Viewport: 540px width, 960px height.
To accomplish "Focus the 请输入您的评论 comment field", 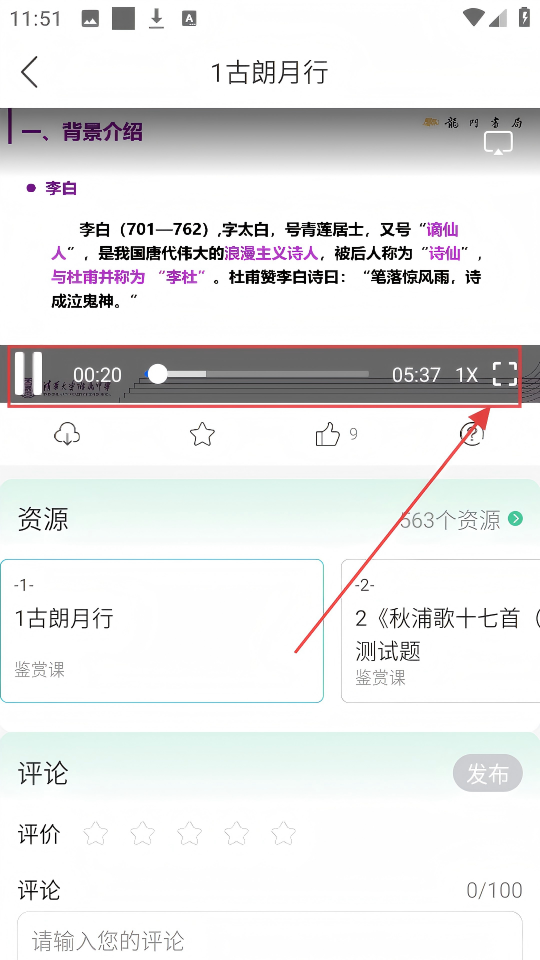I will point(269,937).
